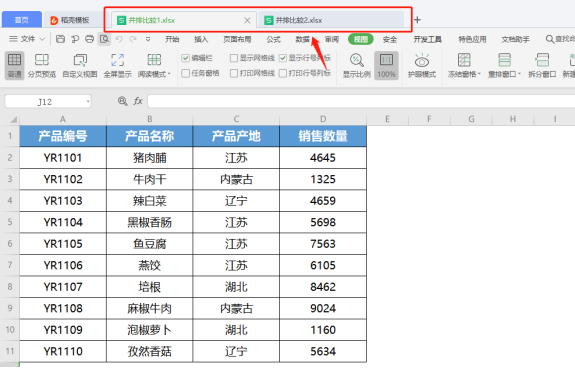Open the 文件 menu button

point(27,39)
